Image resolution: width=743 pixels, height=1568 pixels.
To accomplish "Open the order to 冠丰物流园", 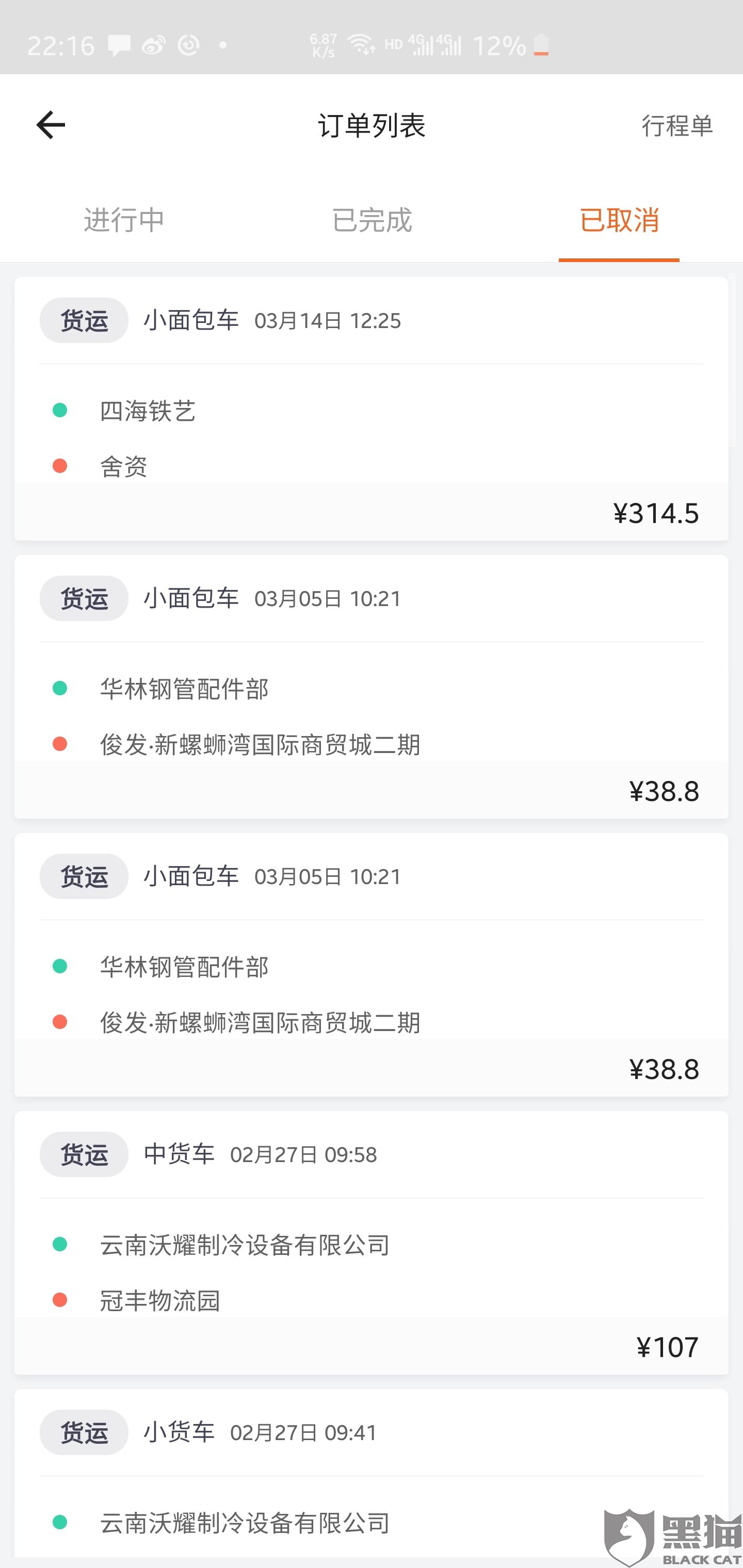I will [160, 1301].
